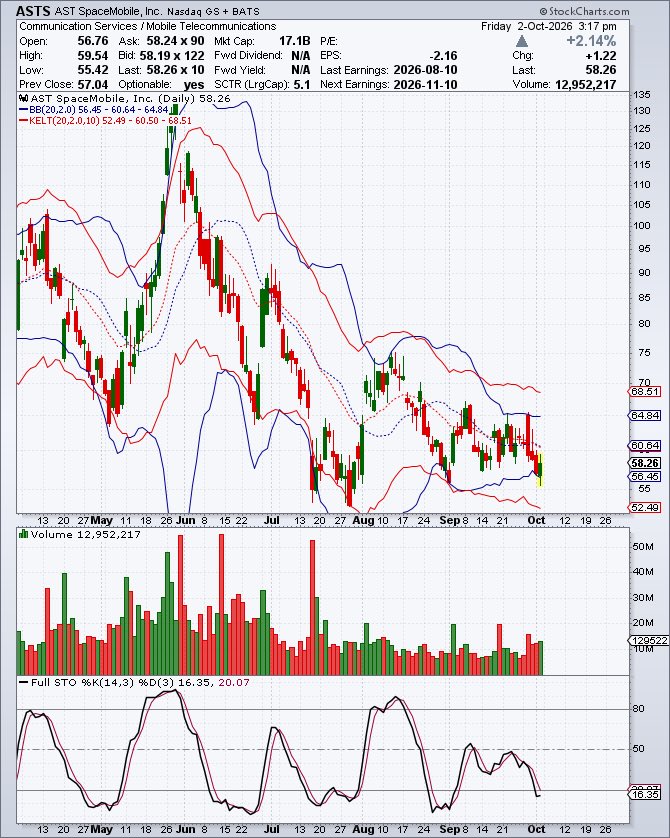Screen dimensions: 670x838
Task: Click the EPS value -2.16
Action: [443, 56]
